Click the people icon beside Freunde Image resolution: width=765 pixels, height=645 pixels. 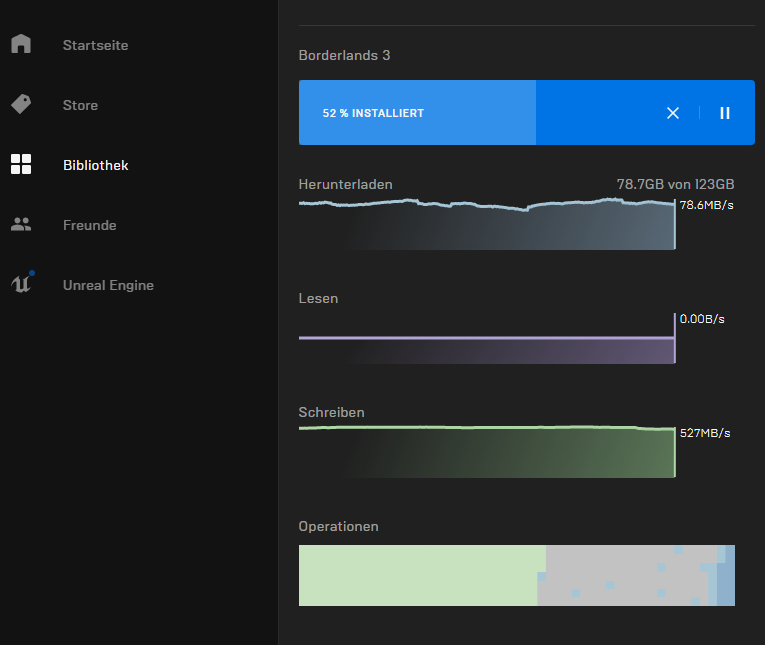click(21, 225)
